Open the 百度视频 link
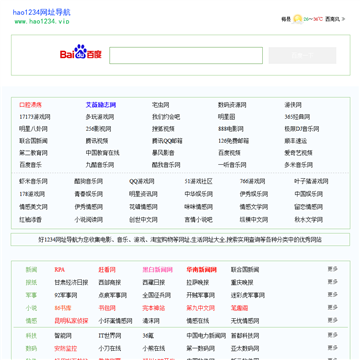360x360 pixels. 229,153
